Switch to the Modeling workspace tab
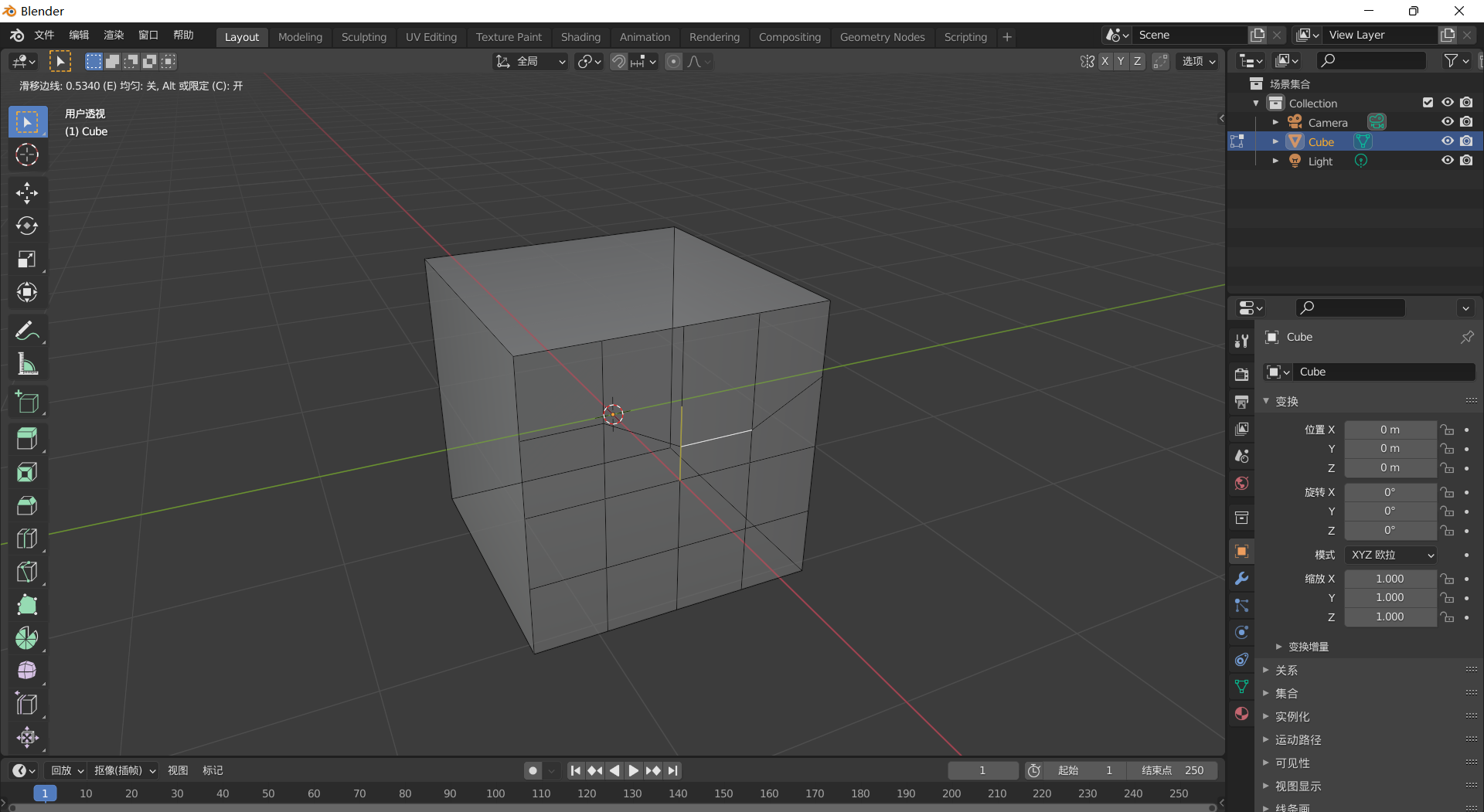 (300, 37)
